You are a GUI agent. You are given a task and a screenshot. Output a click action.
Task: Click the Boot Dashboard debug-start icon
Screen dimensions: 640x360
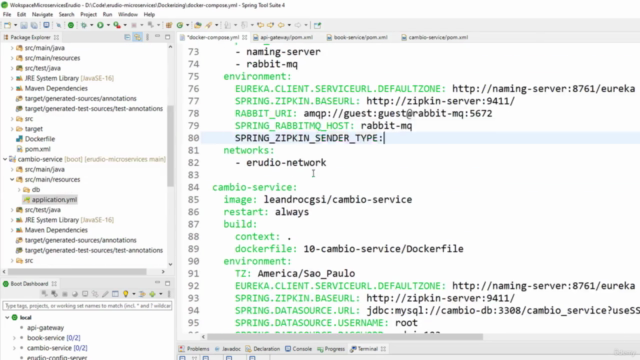tap(54, 294)
